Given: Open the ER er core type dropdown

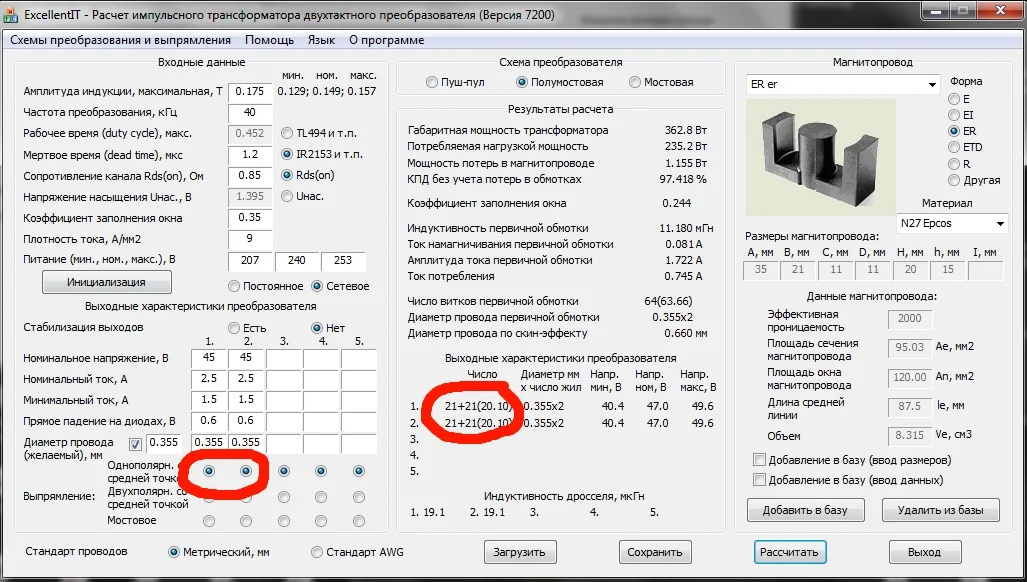Looking at the screenshot, I should coord(932,85).
